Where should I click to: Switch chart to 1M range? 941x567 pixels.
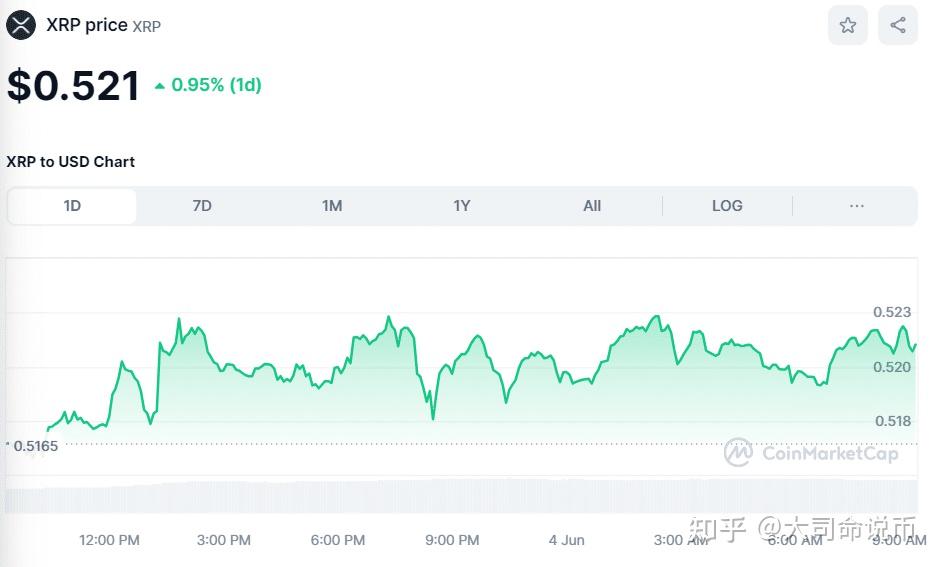tap(332, 206)
